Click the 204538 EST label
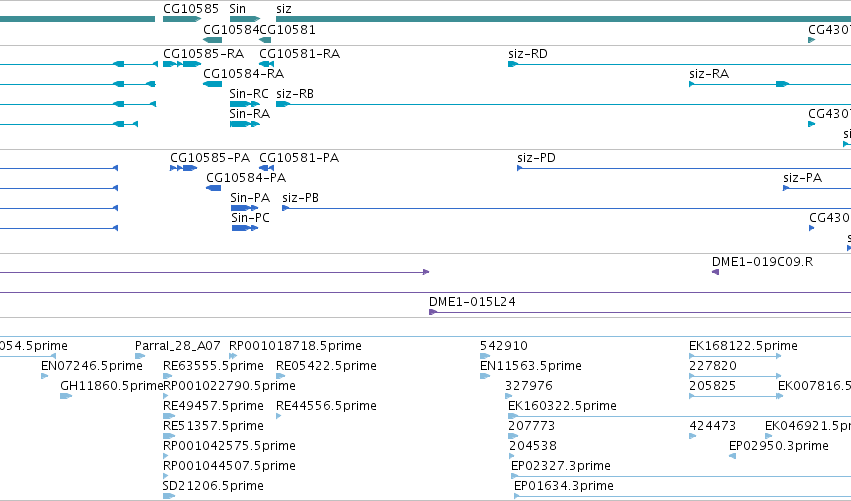This screenshot has width=851, height=501. [533, 446]
